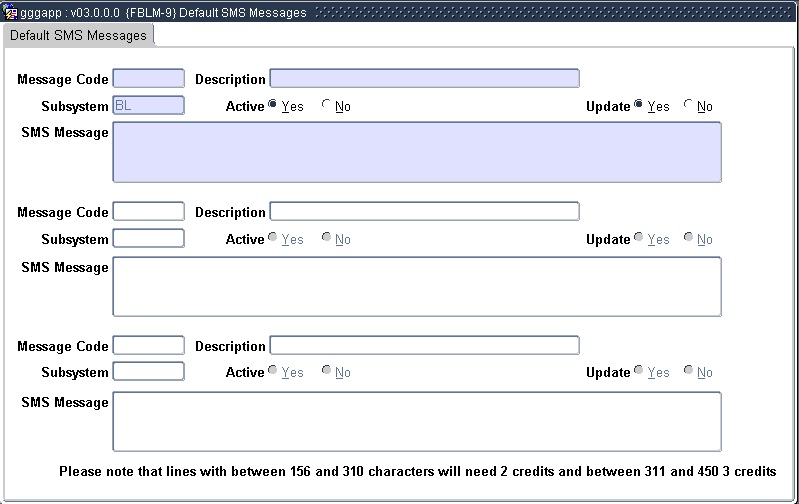799x504 pixels.
Task: Choose Update Yes in the second record
Action: click(x=639, y=239)
